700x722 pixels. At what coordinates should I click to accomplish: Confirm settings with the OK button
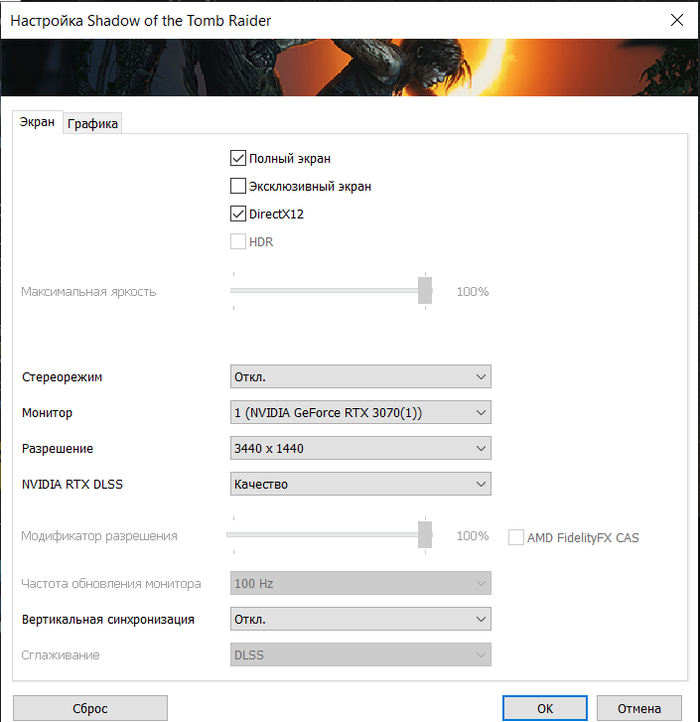pyautogui.click(x=545, y=708)
